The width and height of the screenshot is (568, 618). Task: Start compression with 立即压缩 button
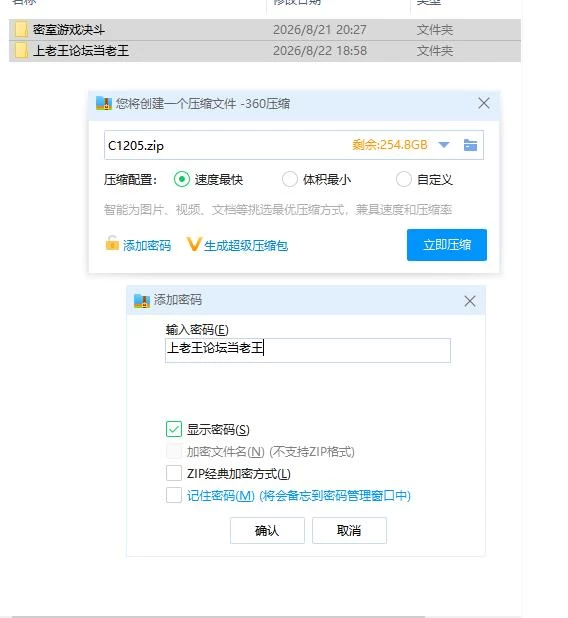447,245
